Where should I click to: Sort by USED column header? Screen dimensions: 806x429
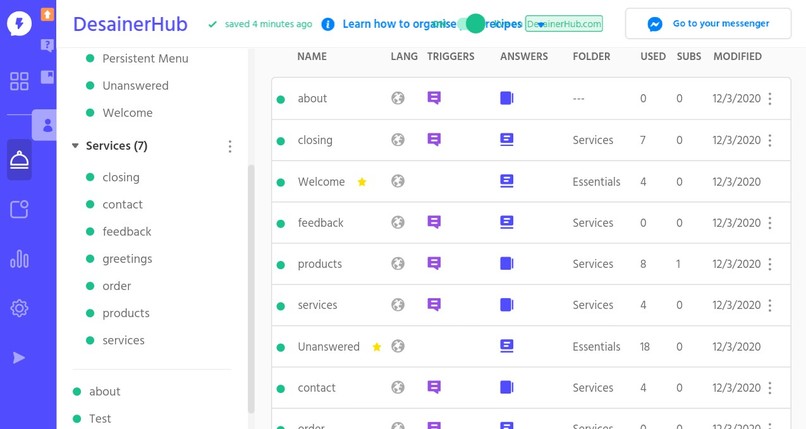653,57
